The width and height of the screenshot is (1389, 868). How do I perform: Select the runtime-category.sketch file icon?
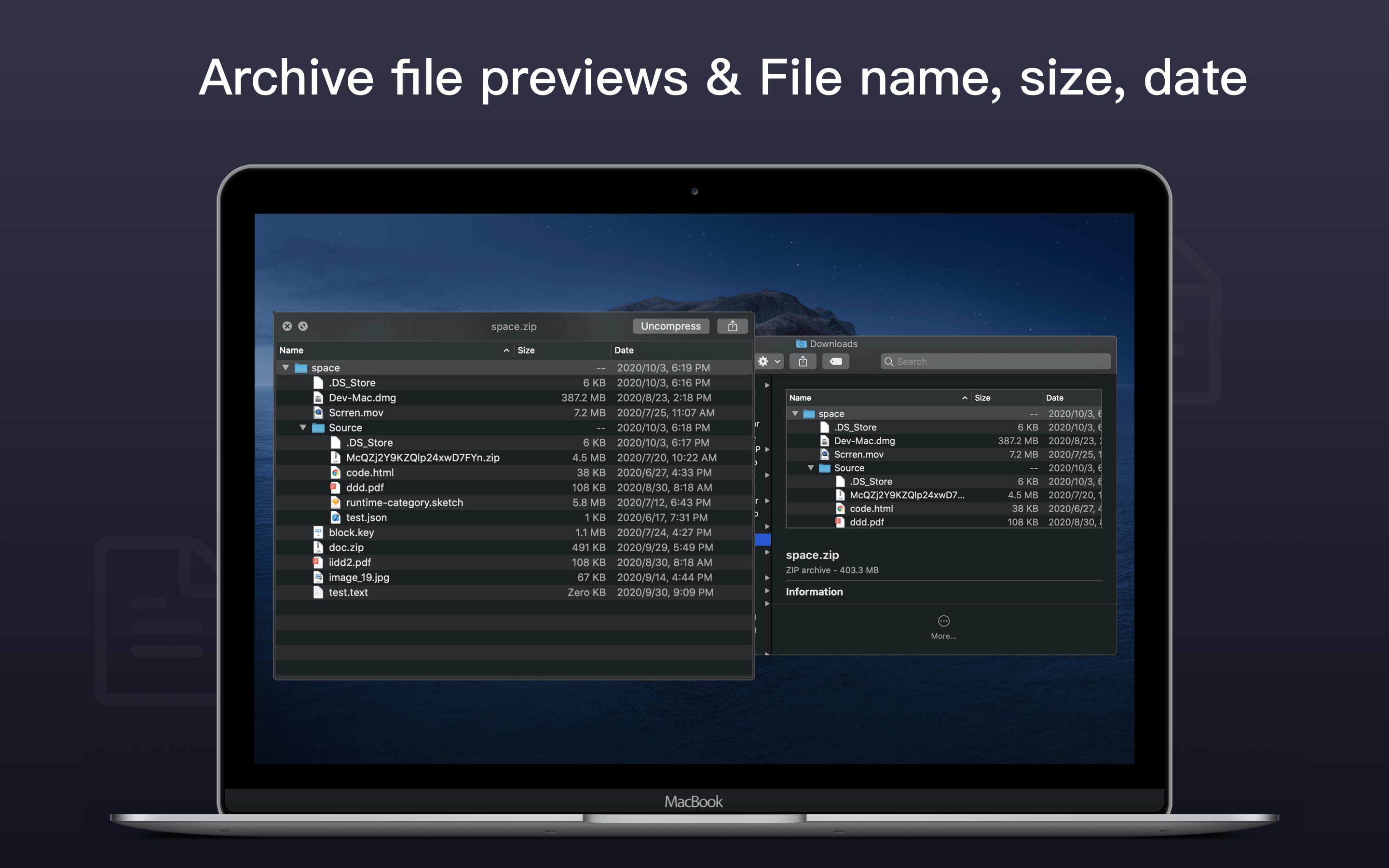point(336,502)
